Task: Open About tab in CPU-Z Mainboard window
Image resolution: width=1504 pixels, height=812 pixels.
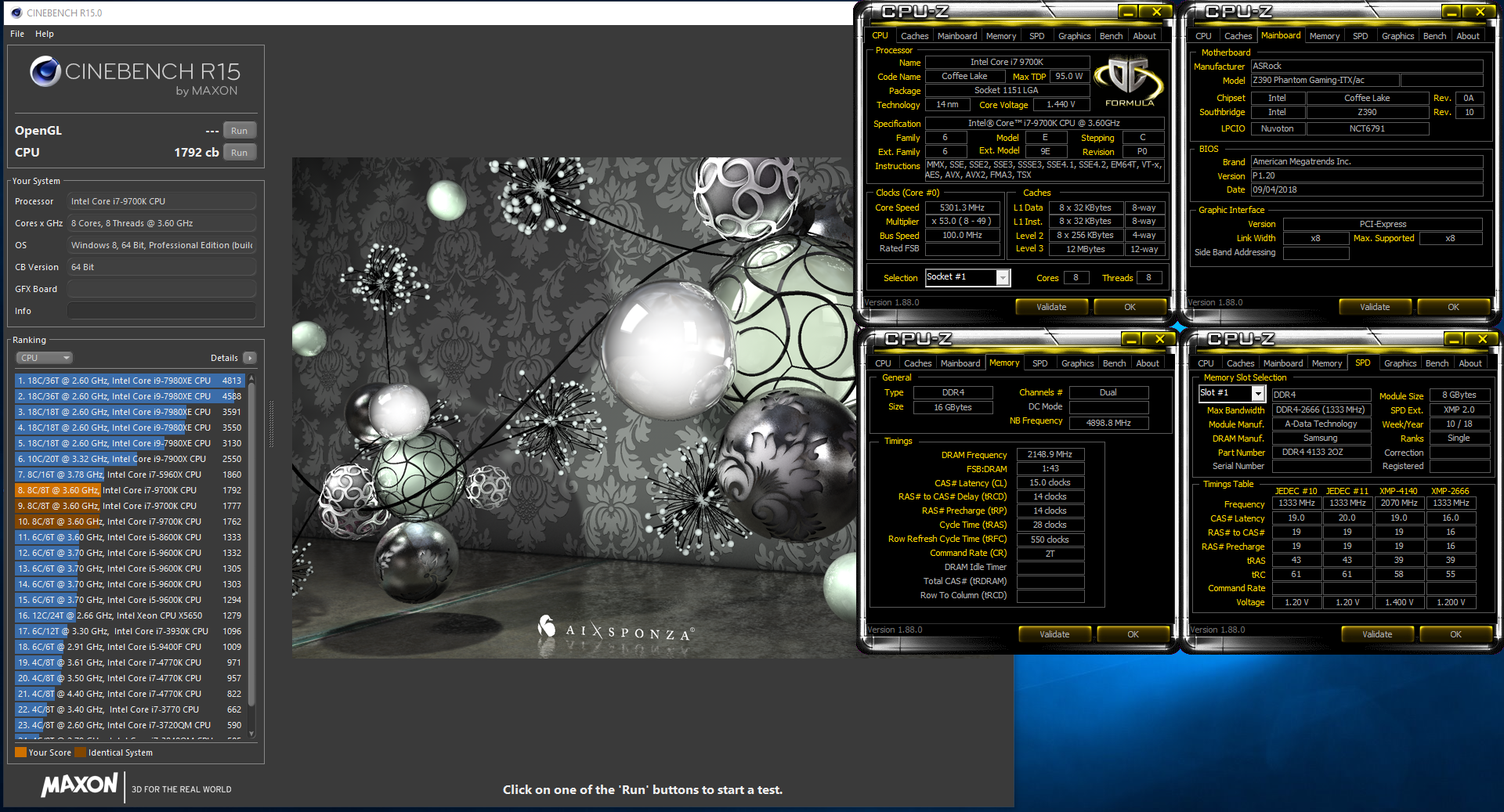Action: point(1468,36)
